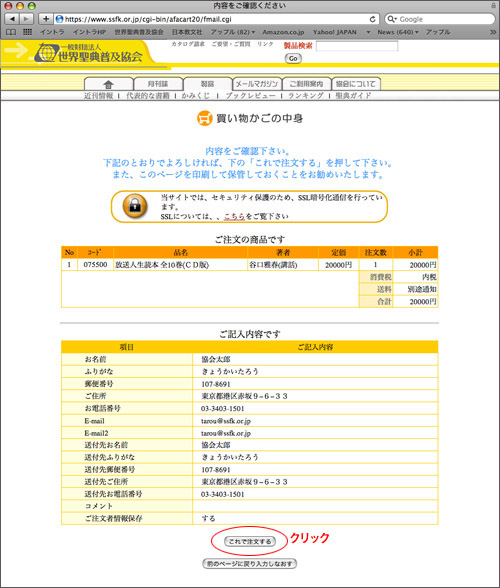Click the Google search field
Image resolution: width=500 pixels, height=588 pixels.
439,19
